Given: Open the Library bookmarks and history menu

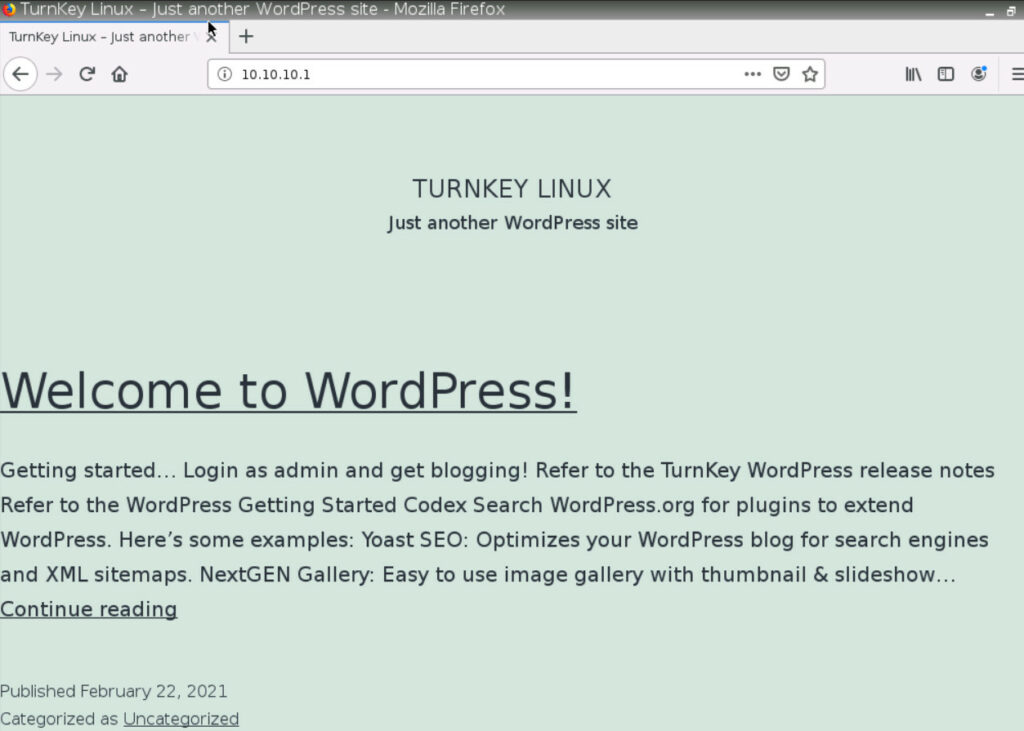Looking at the screenshot, I should click(x=913, y=74).
